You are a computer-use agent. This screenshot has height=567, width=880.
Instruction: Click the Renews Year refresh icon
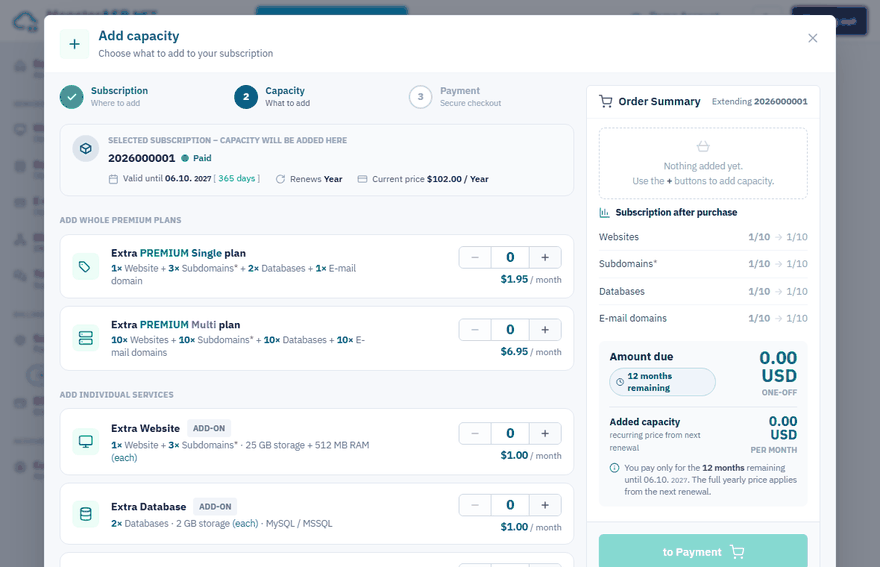pyautogui.click(x=280, y=179)
